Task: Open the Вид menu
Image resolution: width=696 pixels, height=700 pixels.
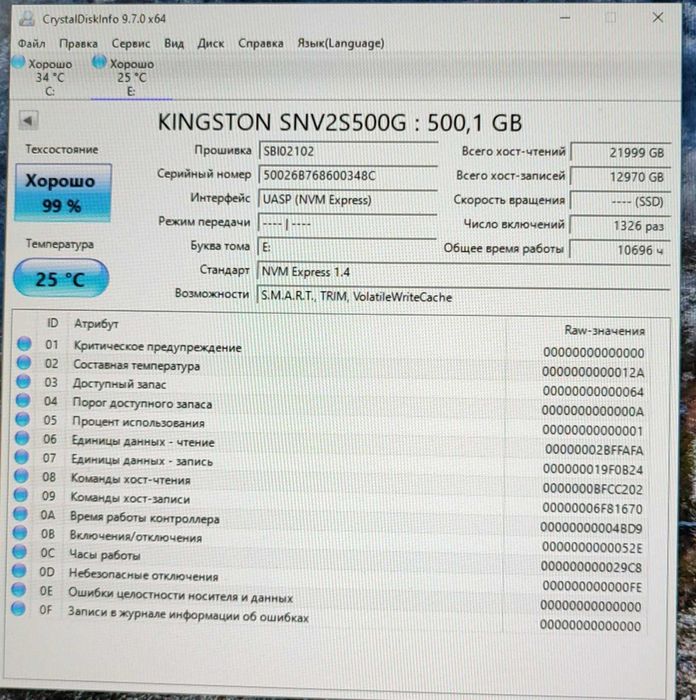Action: tap(174, 43)
